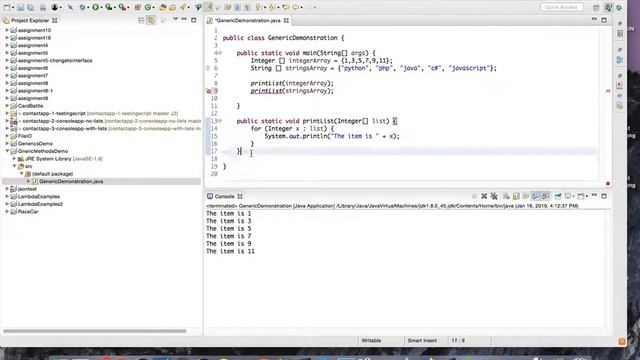
Task: Select the GenericDemonstration.java editor tab
Action: (x=247, y=20)
